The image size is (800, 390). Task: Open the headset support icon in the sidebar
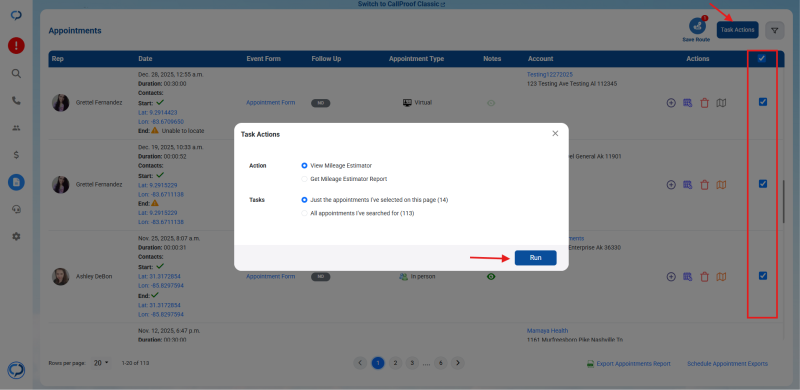pos(16,209)
